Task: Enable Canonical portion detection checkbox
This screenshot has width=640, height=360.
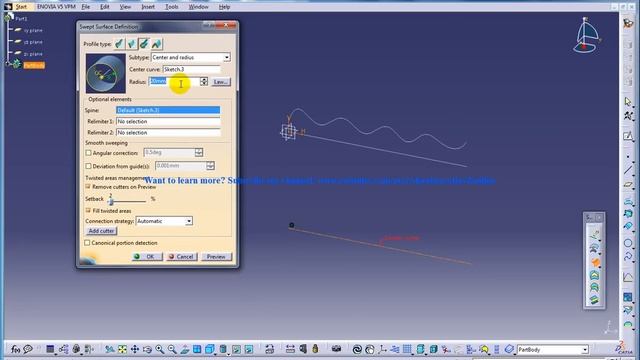Action: [87, 242]
